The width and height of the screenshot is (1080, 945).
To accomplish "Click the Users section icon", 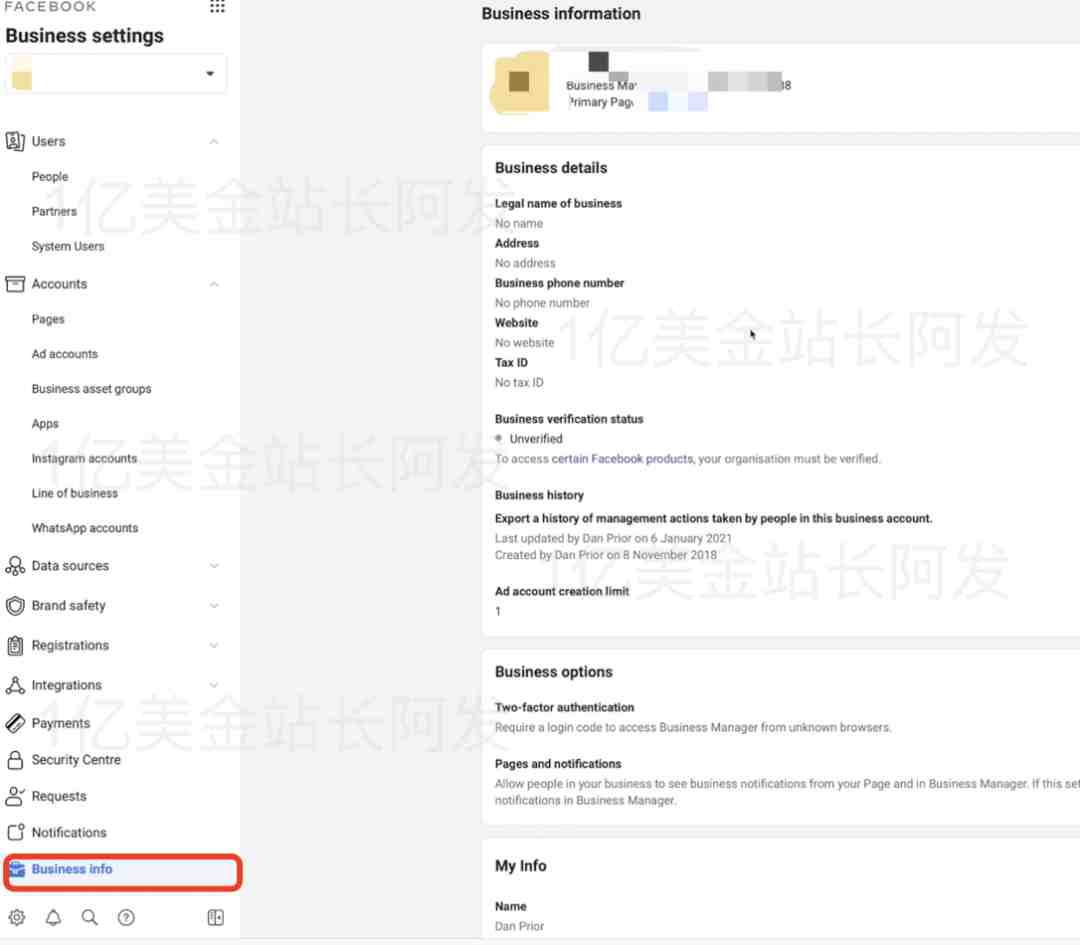I will tap(15, 141).
